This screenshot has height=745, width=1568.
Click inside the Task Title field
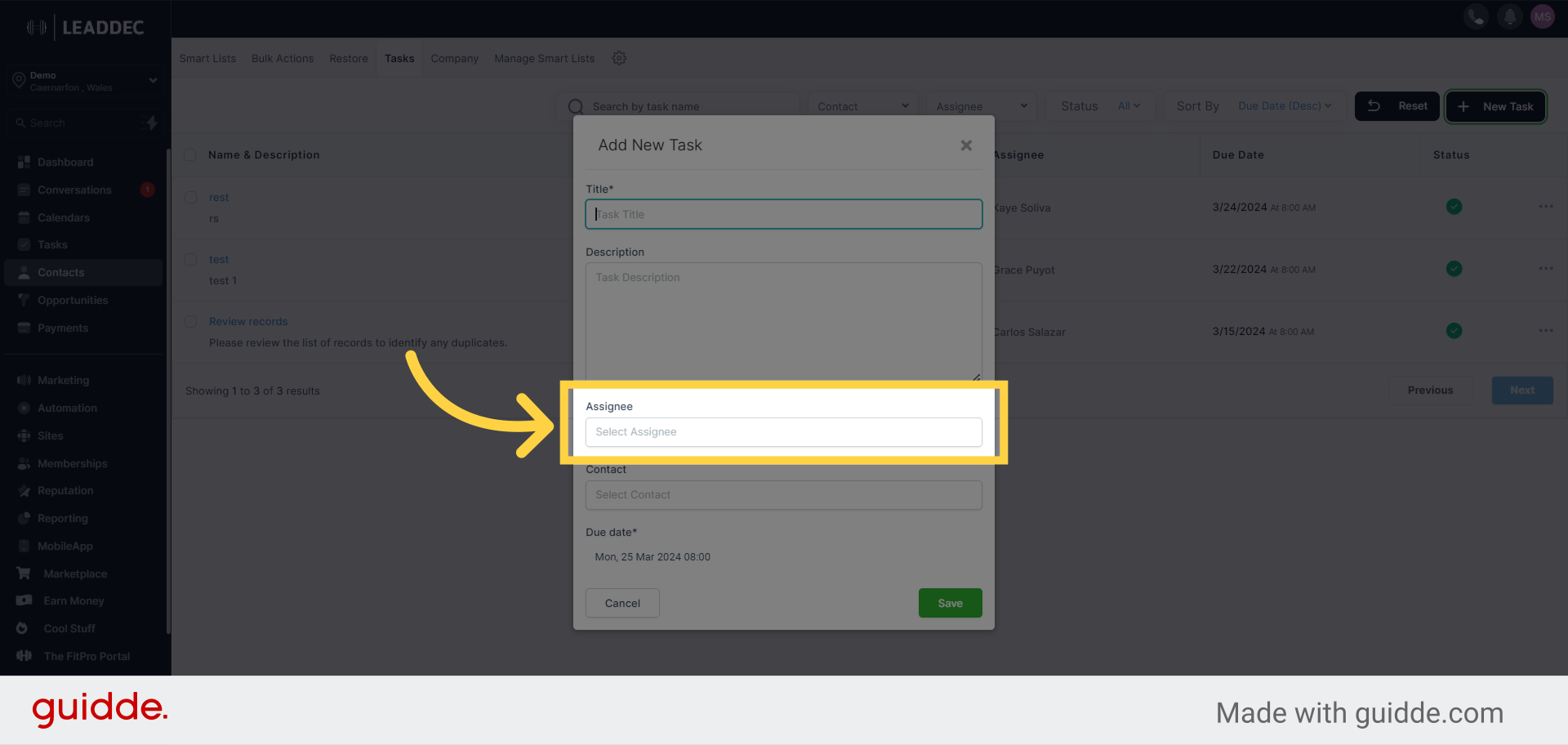783,214
